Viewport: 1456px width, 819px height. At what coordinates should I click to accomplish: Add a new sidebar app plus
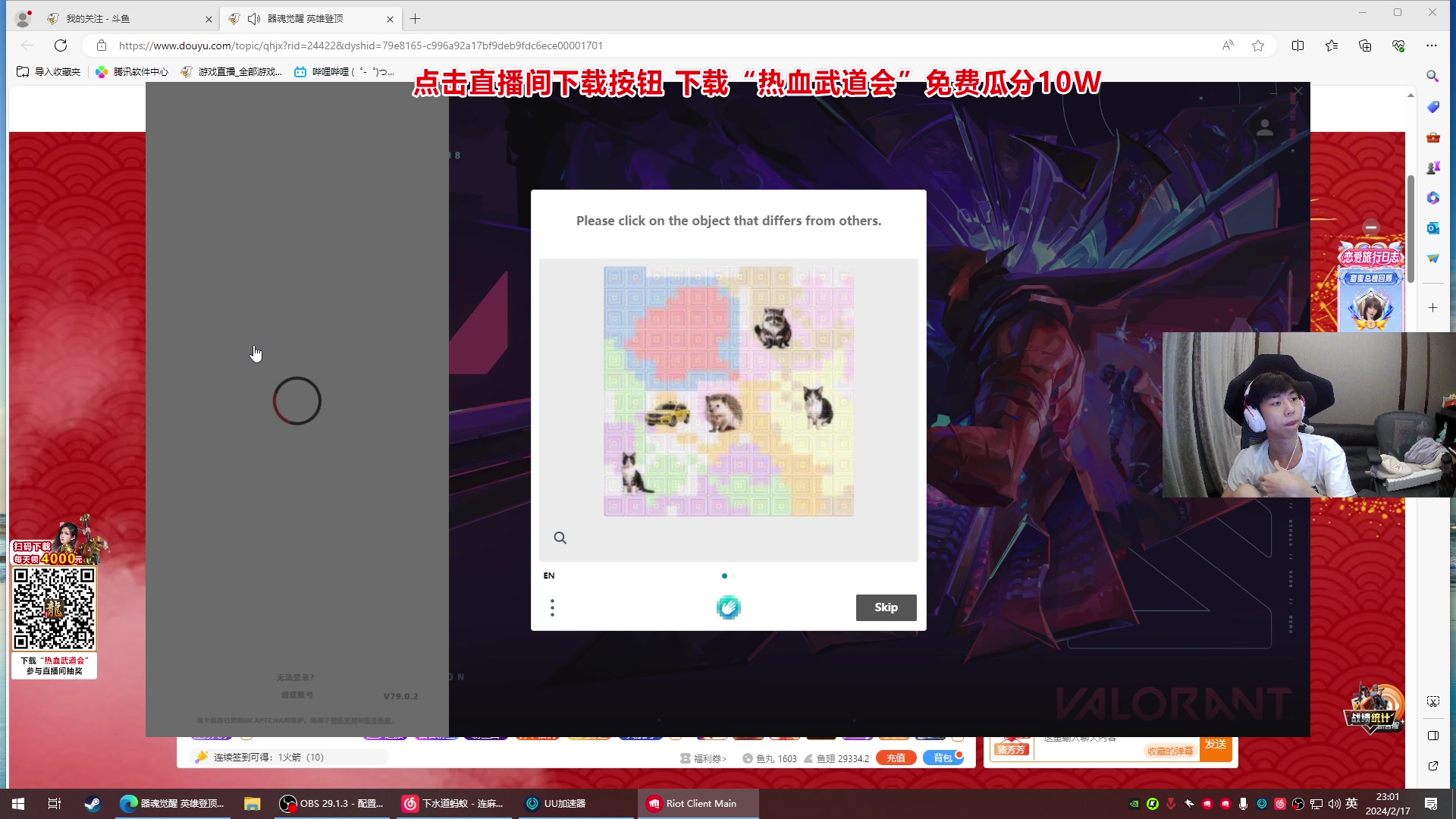1432,307
